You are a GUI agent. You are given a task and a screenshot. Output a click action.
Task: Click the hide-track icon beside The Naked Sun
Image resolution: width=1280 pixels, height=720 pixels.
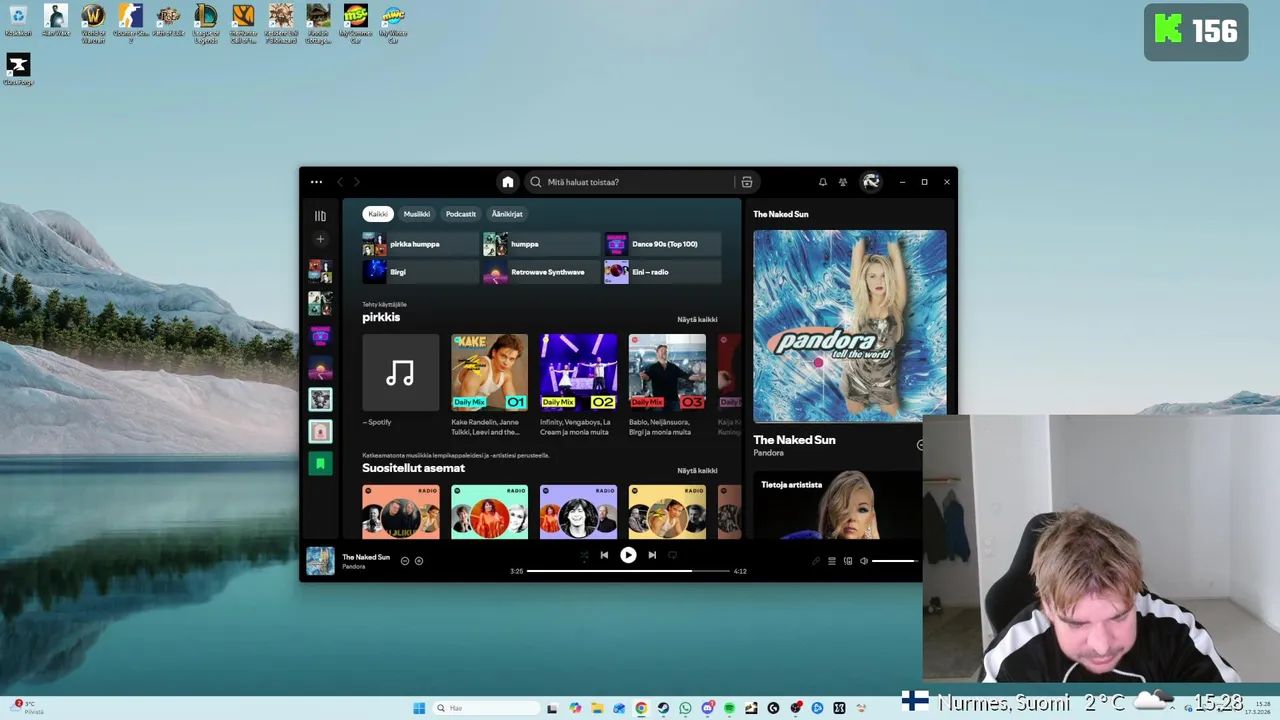(404, 561)
